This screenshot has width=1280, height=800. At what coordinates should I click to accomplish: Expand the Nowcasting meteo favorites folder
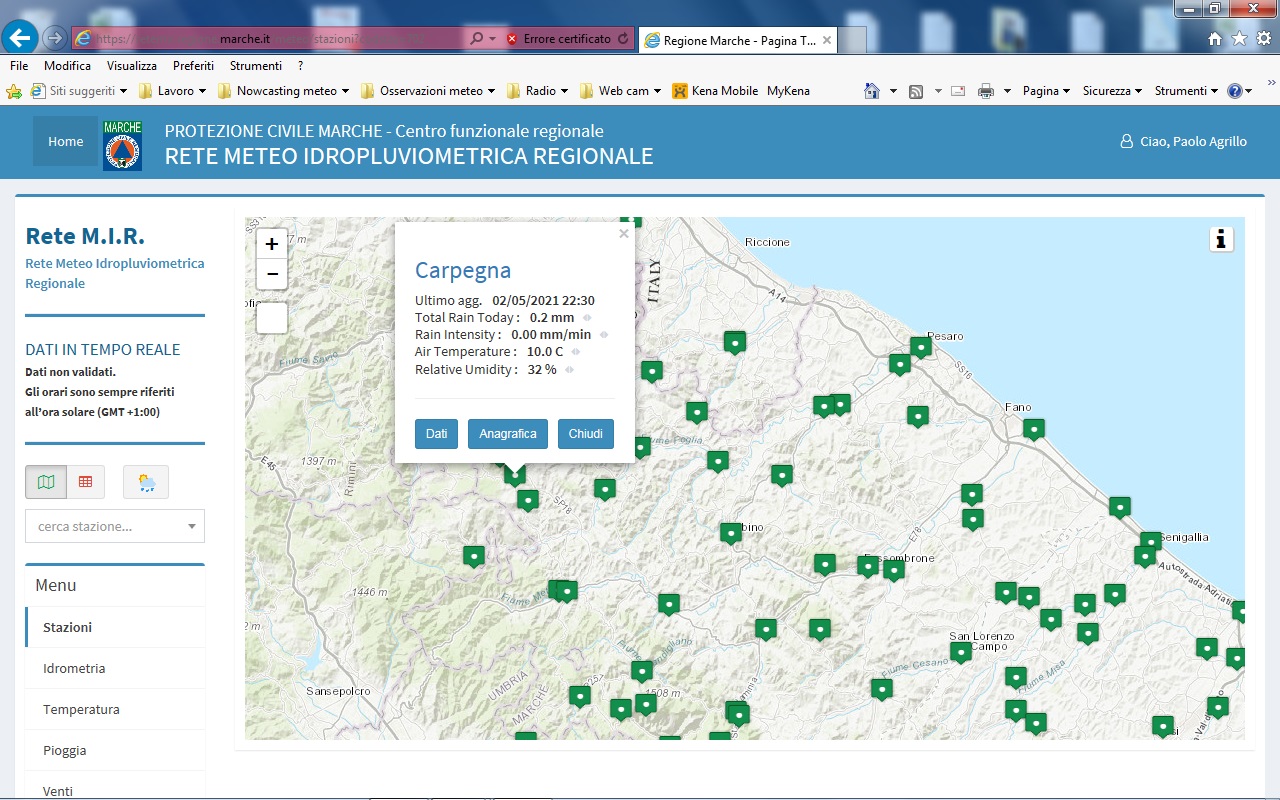(283, 91)
